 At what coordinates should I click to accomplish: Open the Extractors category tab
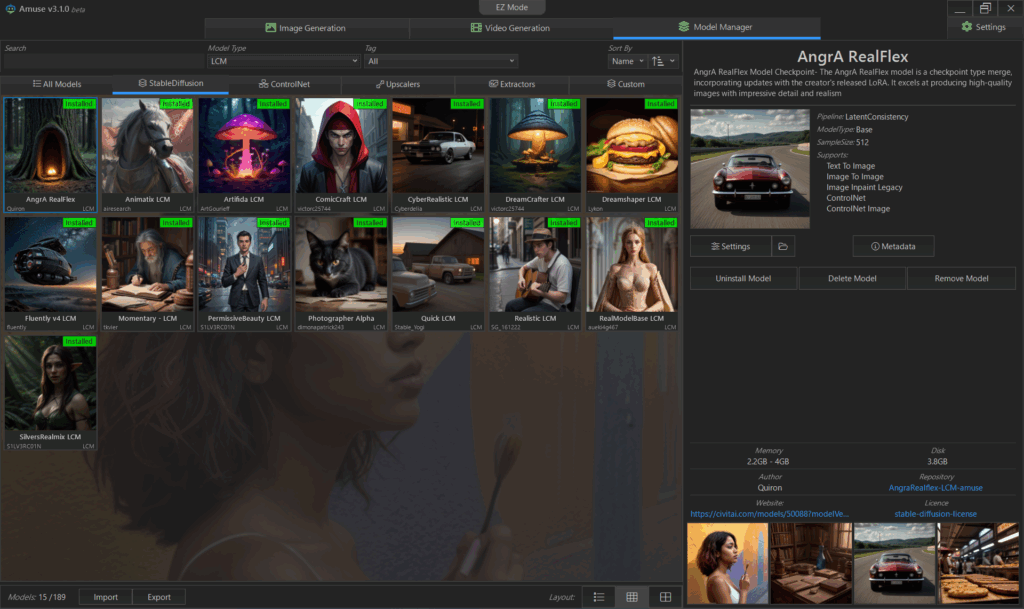[x=512, y=84]
